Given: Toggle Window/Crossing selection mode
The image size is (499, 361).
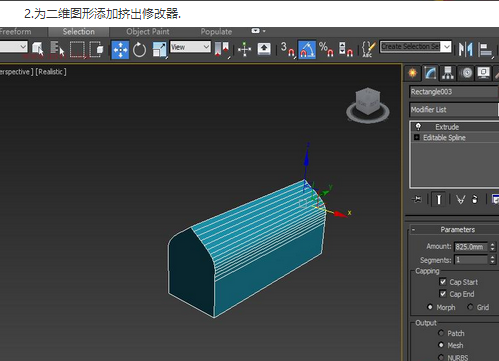Looking at the screenshot, I should (x=96, y=49).
